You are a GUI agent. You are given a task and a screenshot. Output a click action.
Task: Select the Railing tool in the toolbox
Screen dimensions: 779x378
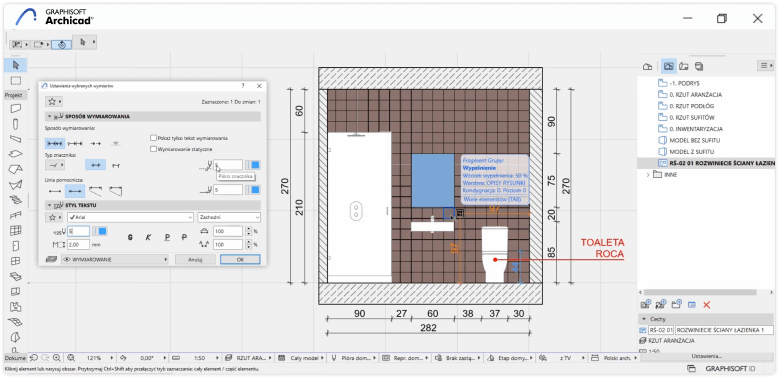15,215
